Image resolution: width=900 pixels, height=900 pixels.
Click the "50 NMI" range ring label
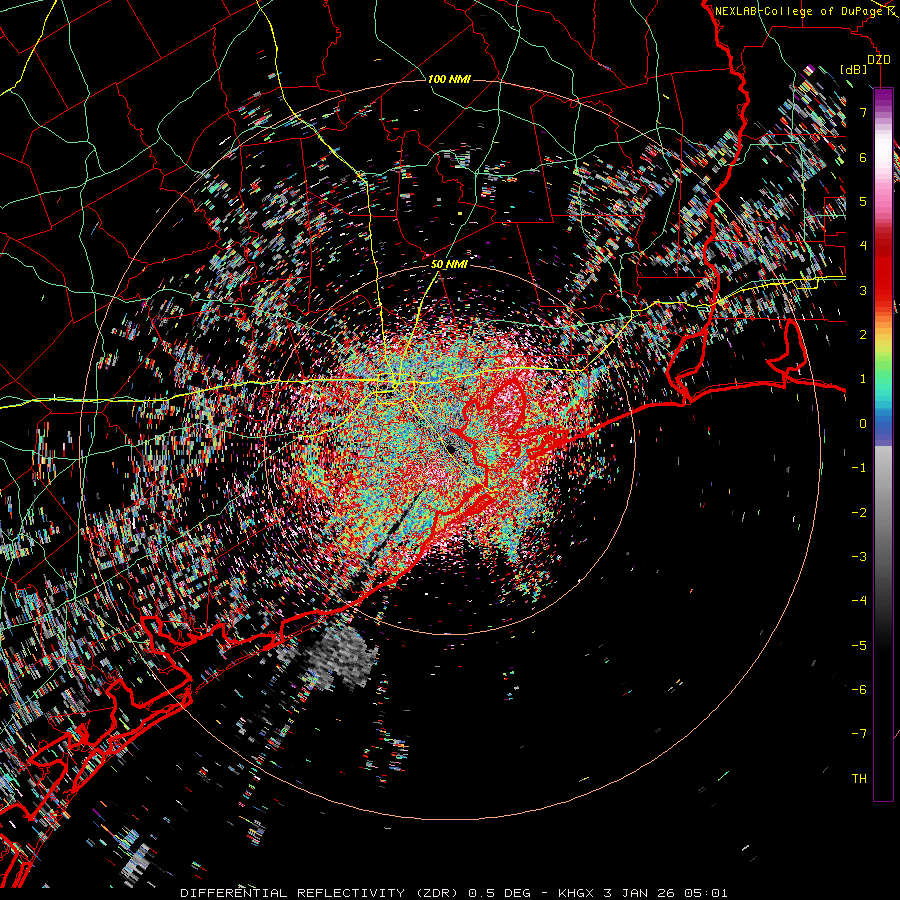449,264
